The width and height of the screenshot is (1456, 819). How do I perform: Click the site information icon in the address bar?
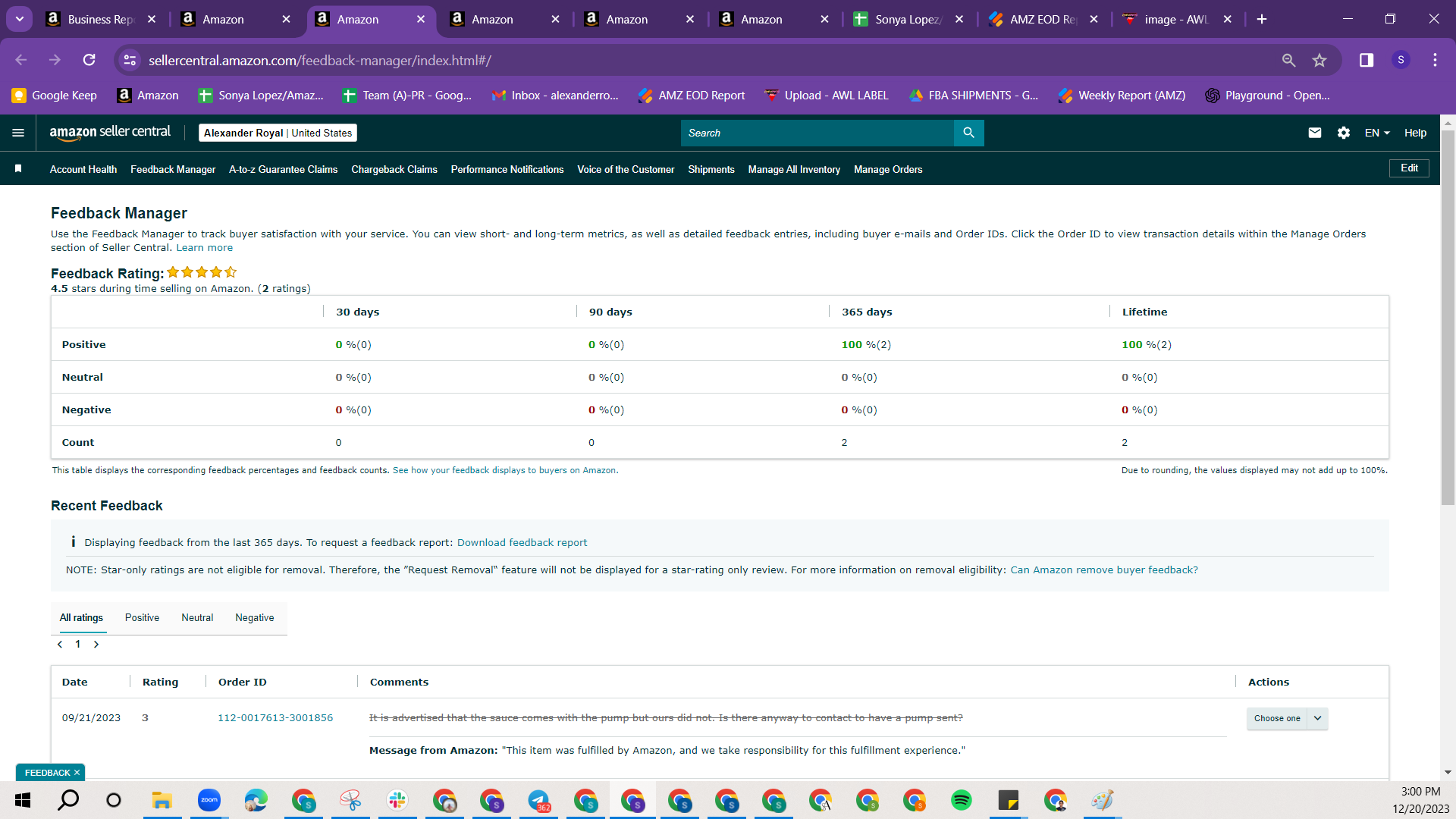tap(130, 60)
